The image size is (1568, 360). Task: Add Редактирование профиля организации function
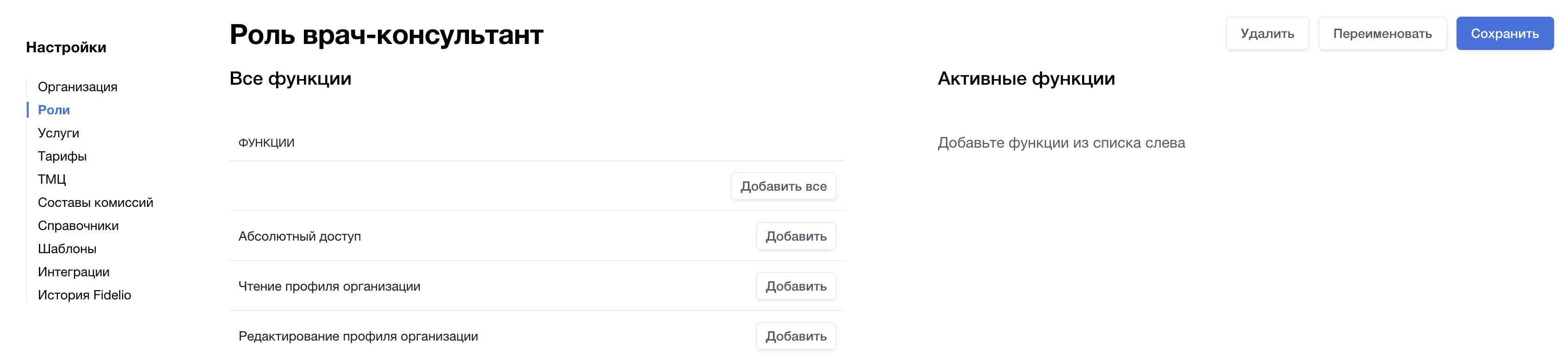796,336
